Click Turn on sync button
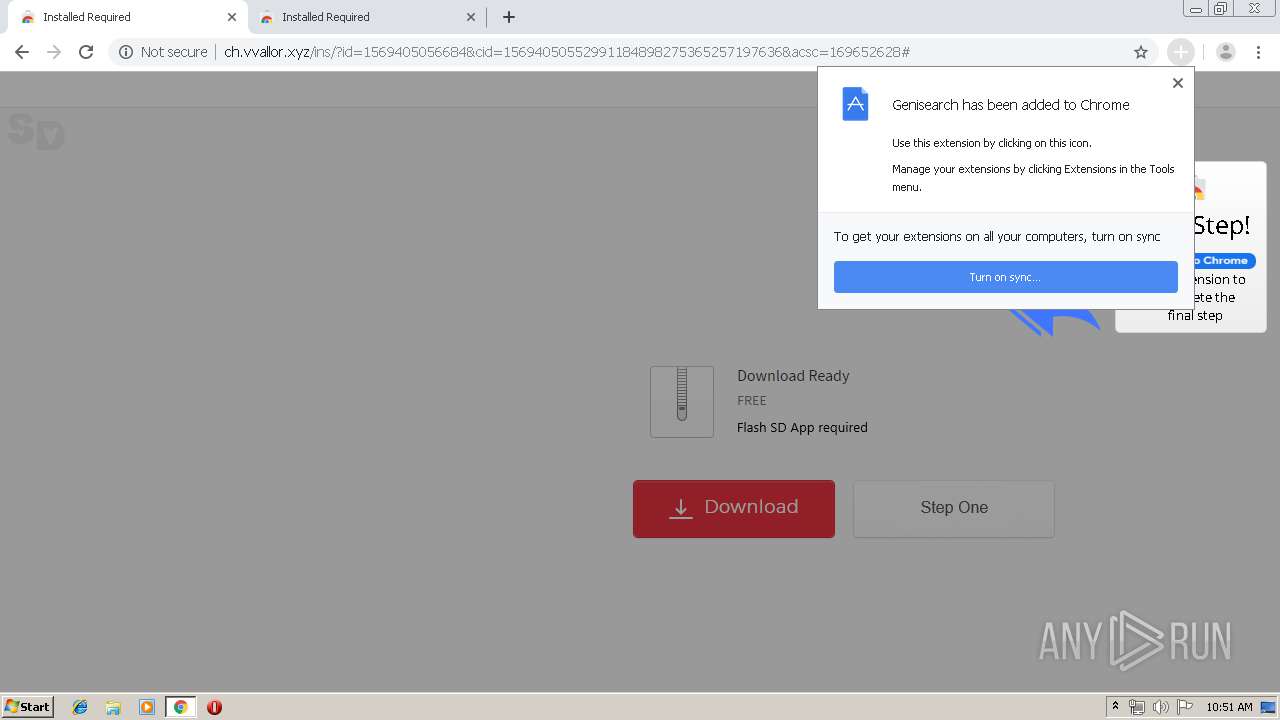 pyautogui.click(x=1005, y=277)
